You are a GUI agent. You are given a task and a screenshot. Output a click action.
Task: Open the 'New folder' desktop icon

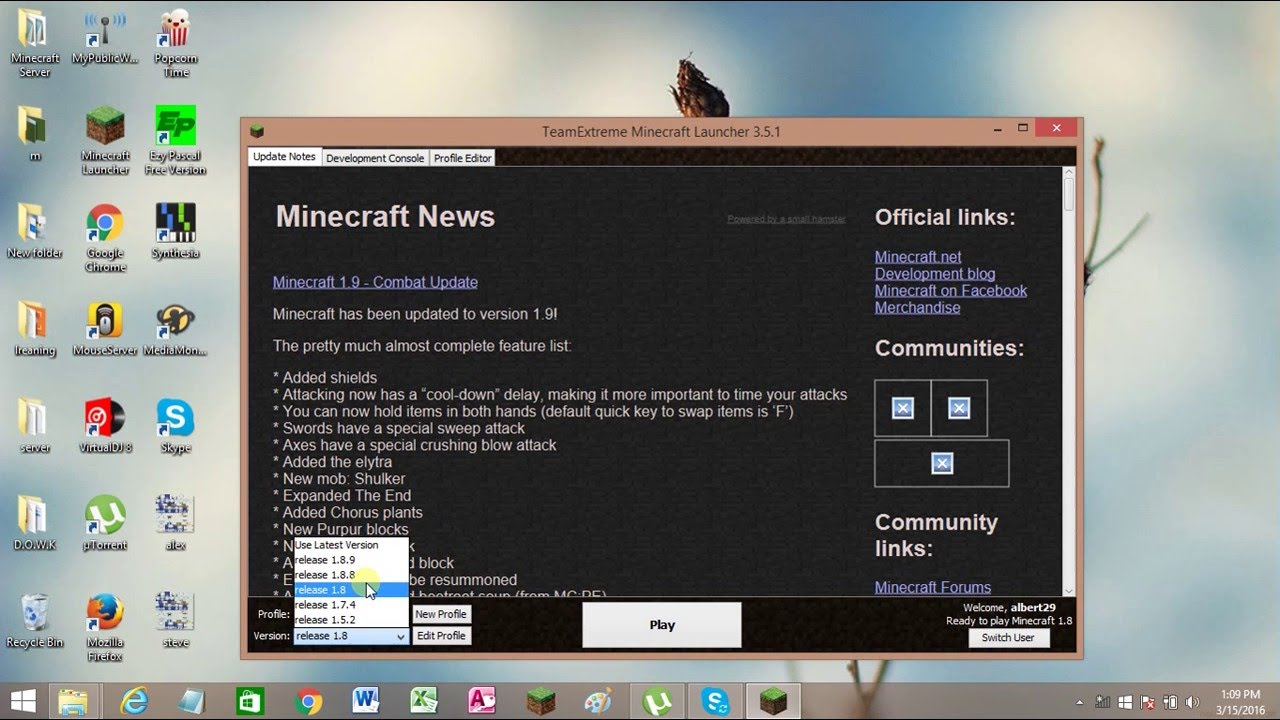point(35,232)
